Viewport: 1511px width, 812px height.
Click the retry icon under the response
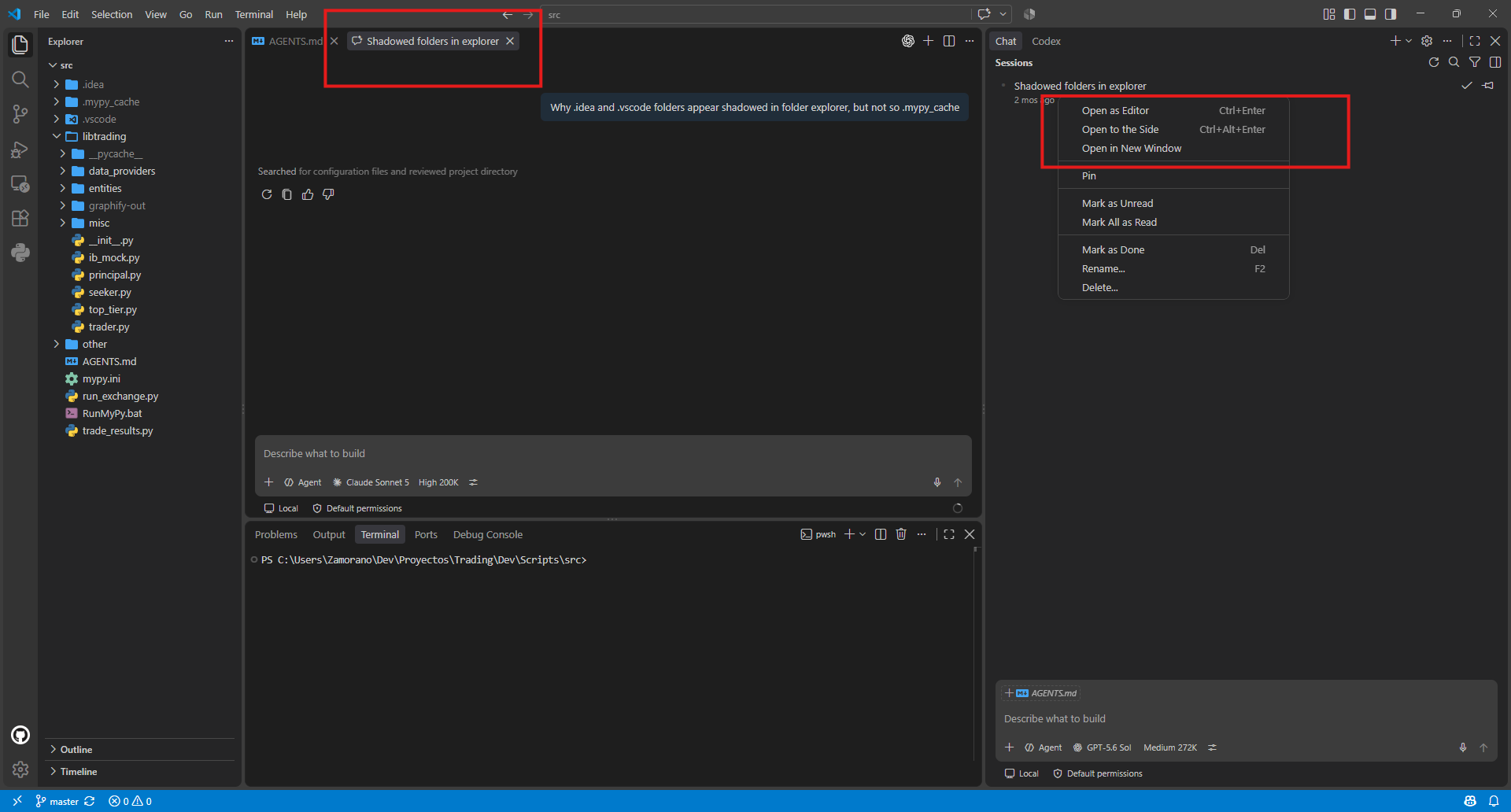(x=267, y=194)
